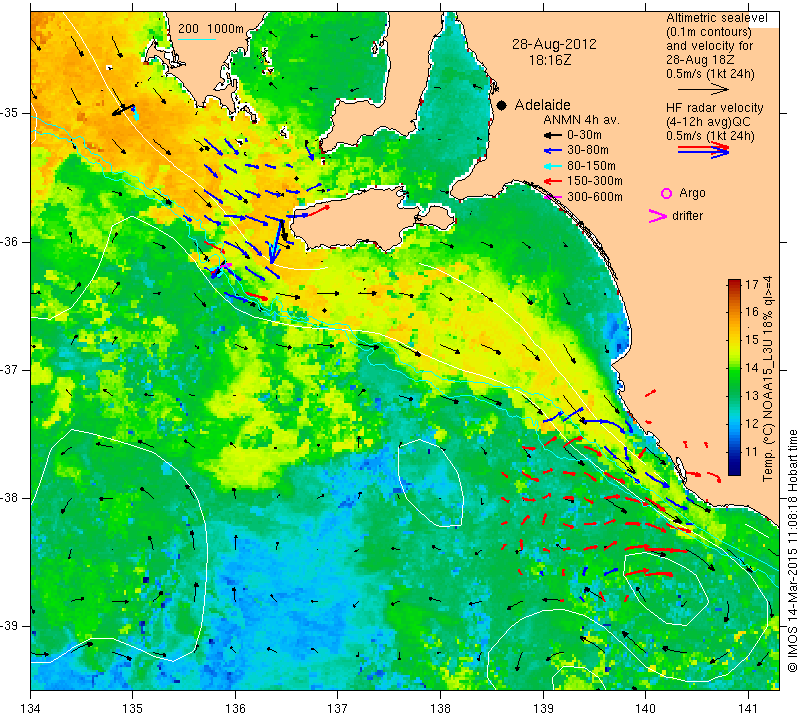Click the '18:16Z' time text
This screenshot has width=800, height=720.
click(x=550, y=60)
